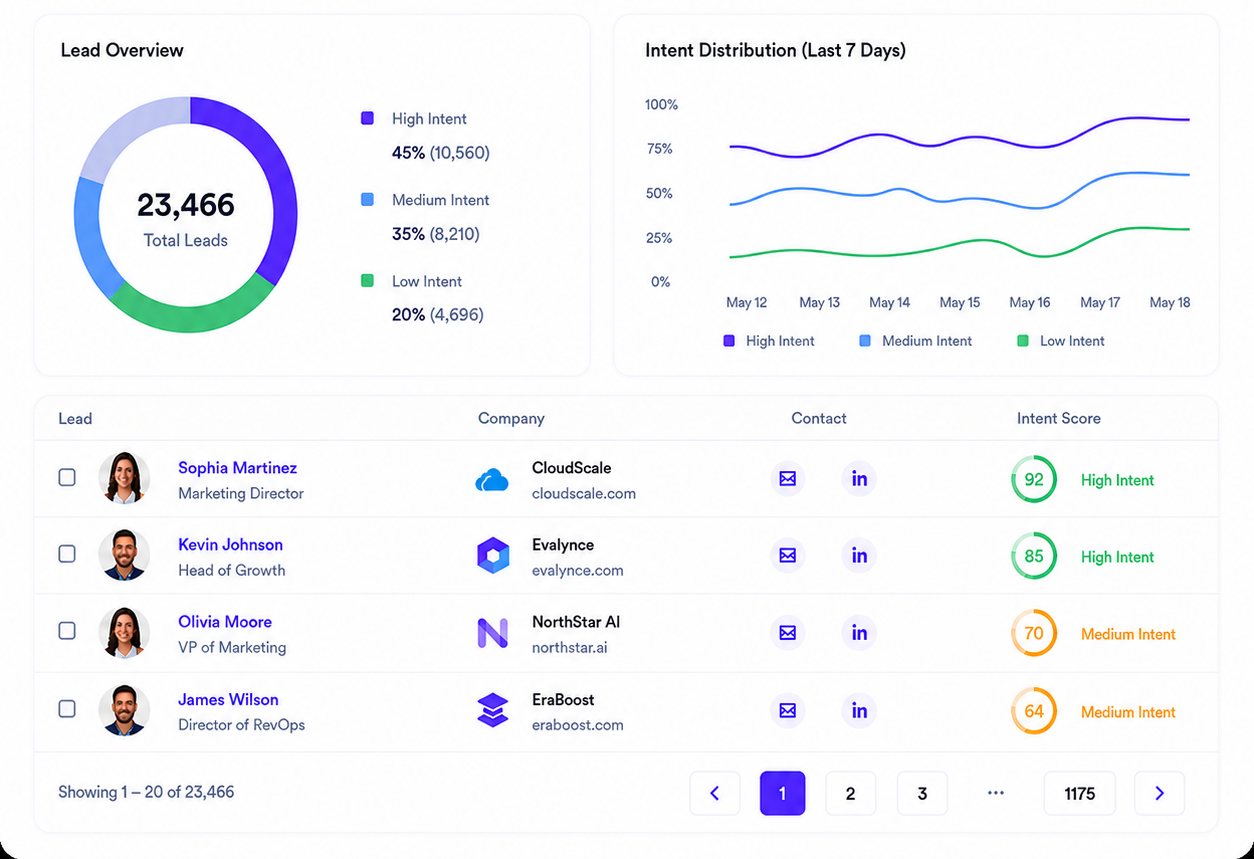
Task: Open Olivia Moore lead profile link
Action: click(x=225, y=622)
